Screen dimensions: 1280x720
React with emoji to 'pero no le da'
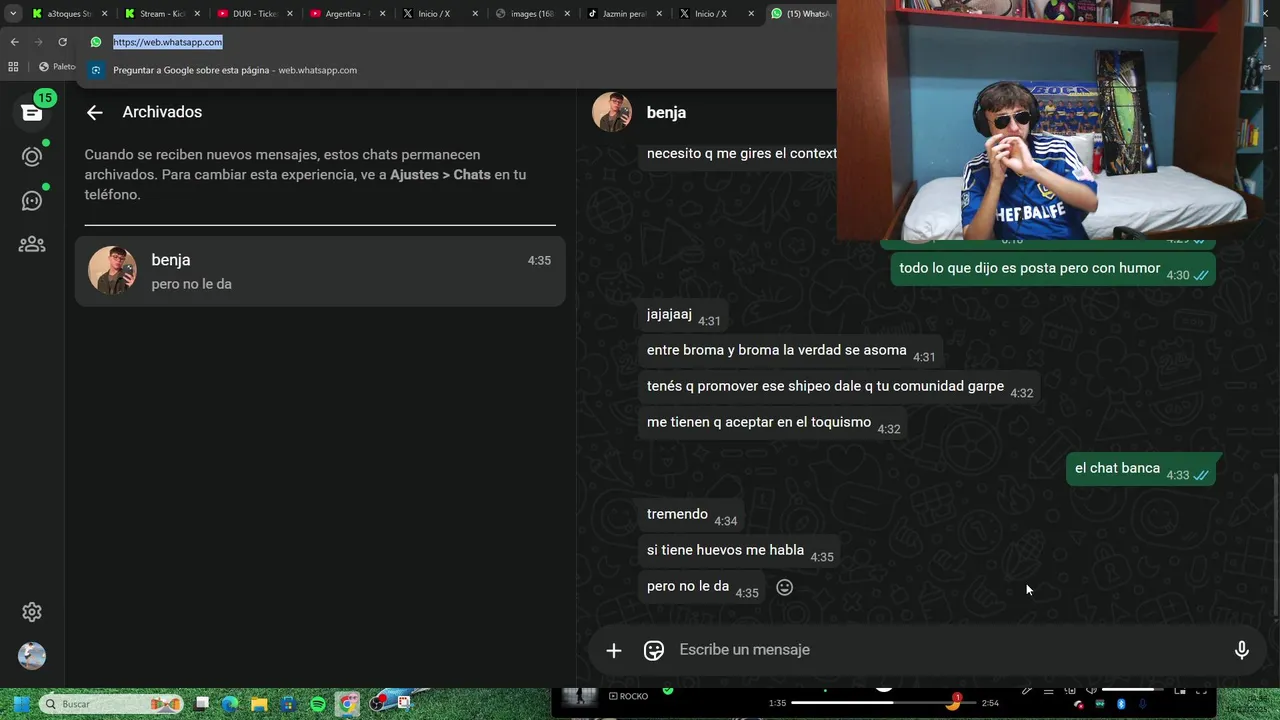point(785,588)
